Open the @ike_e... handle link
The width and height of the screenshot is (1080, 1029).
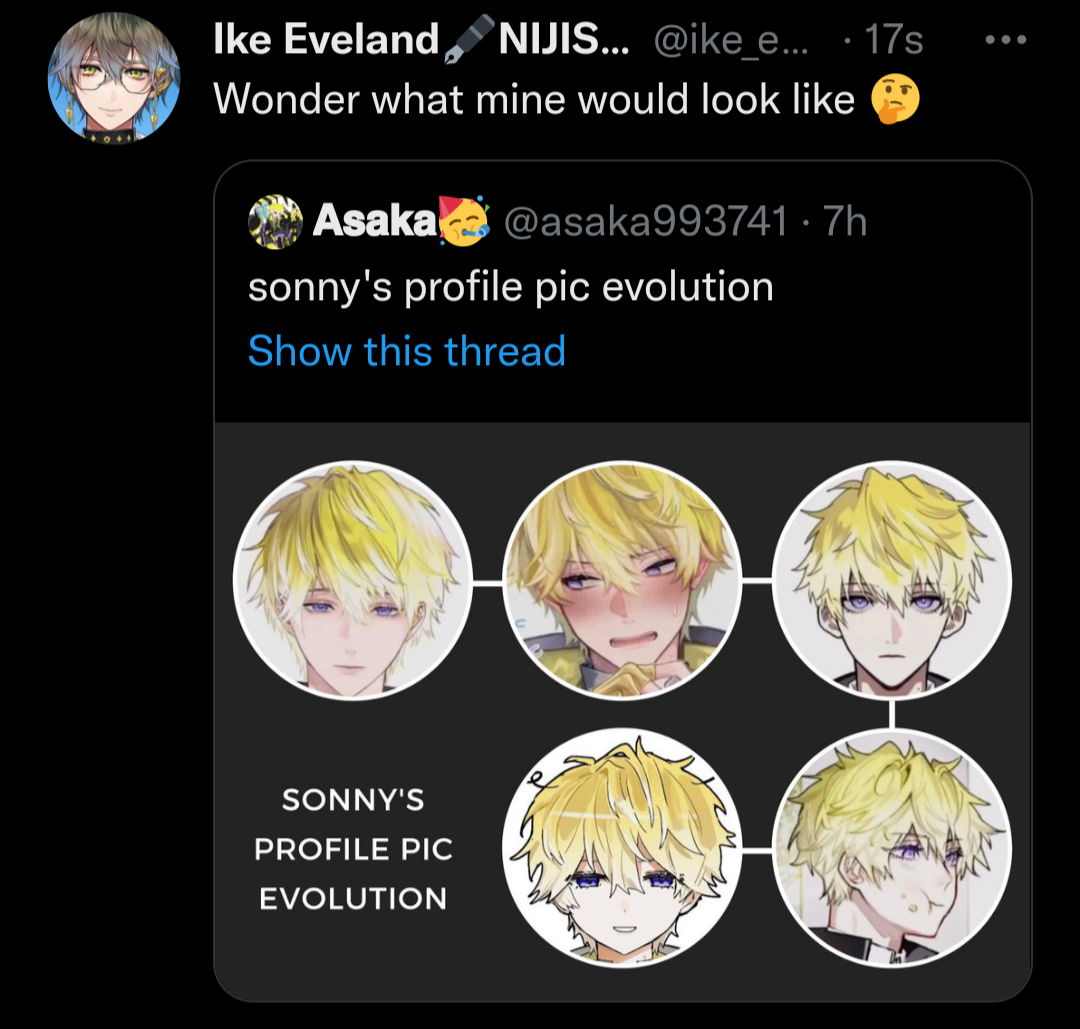(x=730, y=41)
